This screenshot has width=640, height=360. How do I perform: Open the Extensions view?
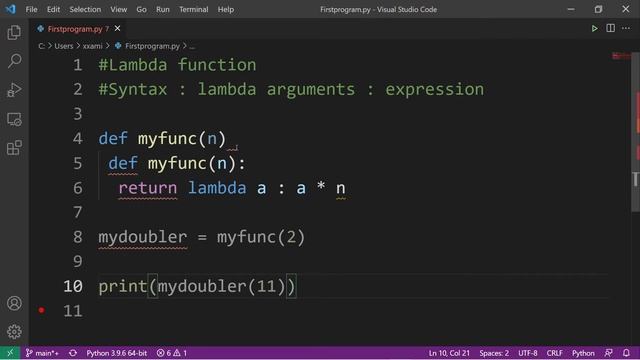click(14, 148)
